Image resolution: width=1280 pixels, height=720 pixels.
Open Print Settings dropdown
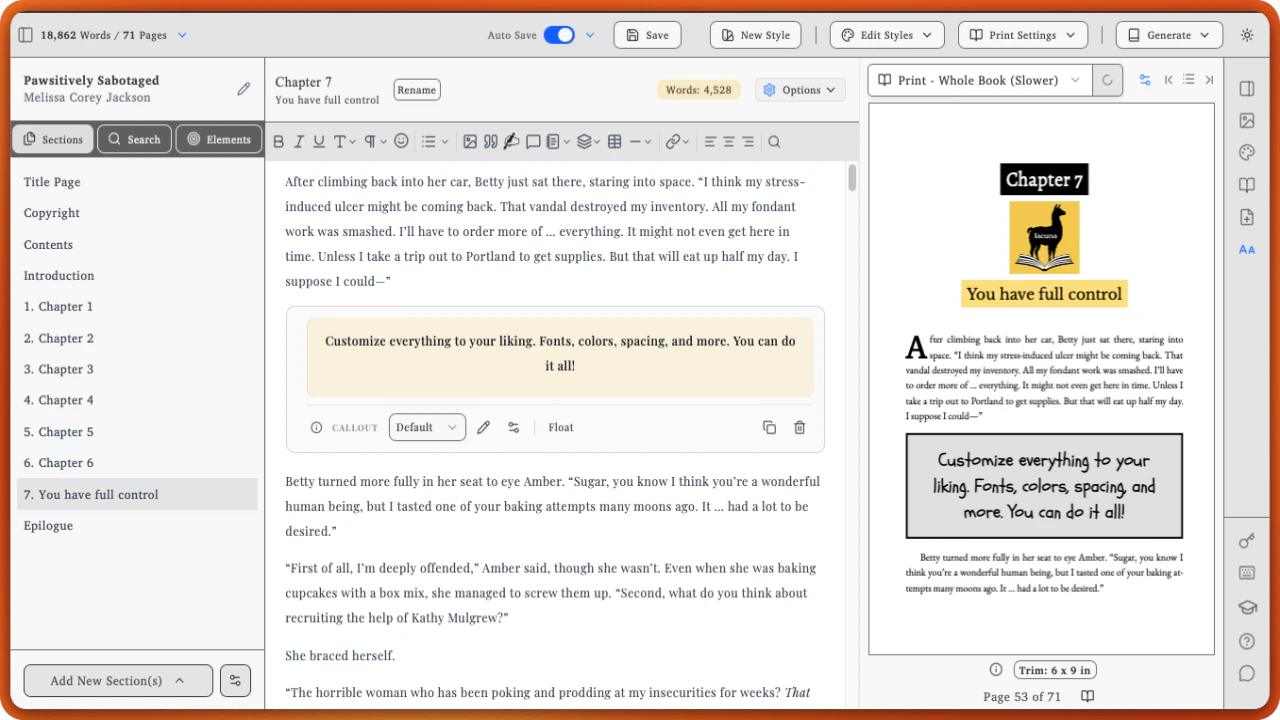tap(1023, 35)
